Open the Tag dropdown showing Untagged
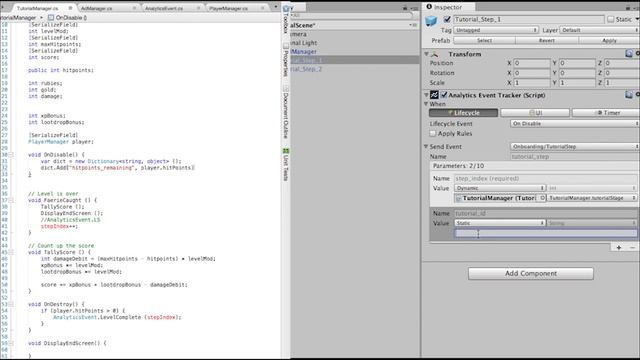This screenshot has width=640, height=360. click(x=496, y=30)
